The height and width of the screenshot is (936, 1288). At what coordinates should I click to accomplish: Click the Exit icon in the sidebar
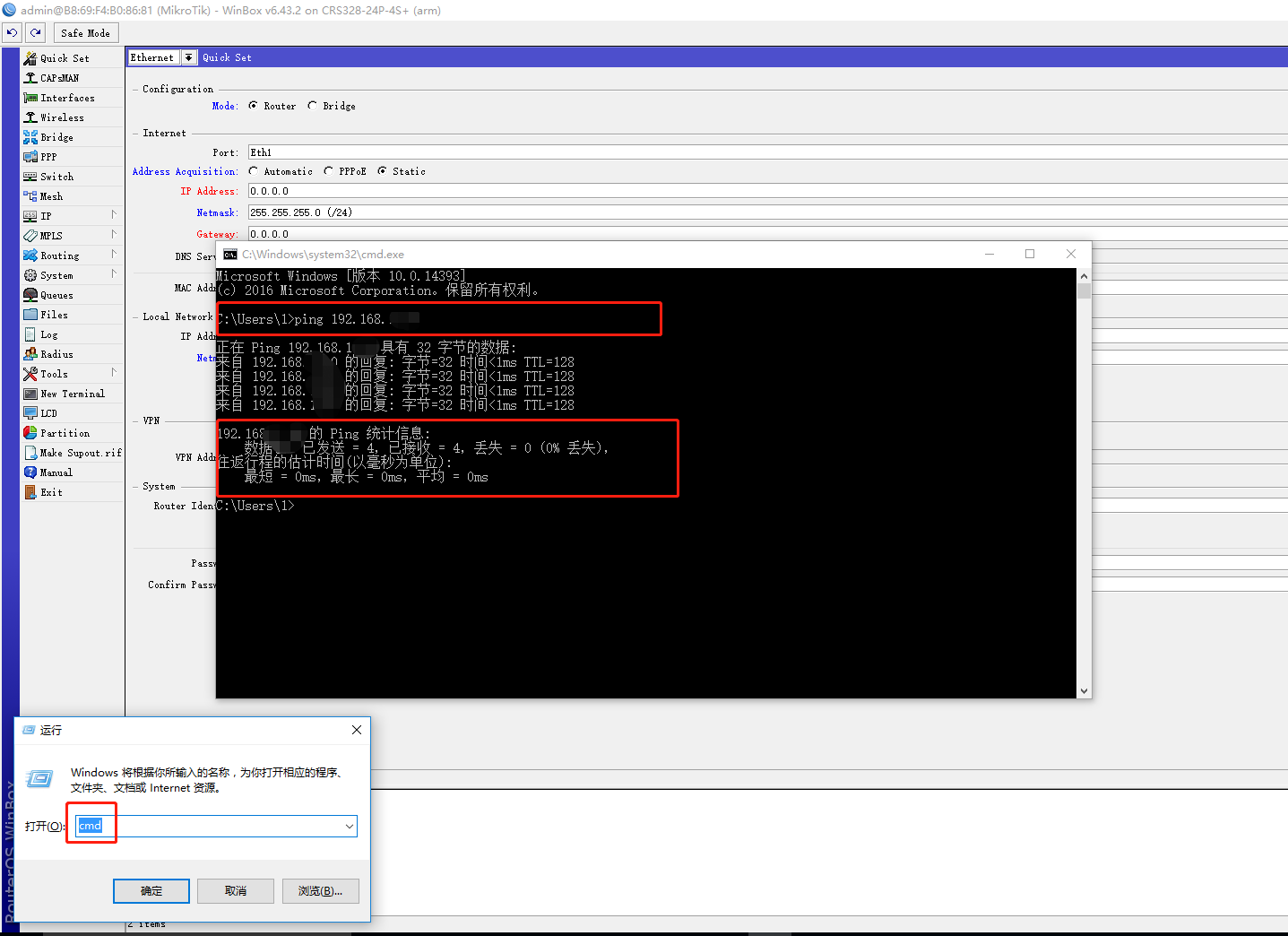point(30,492)
